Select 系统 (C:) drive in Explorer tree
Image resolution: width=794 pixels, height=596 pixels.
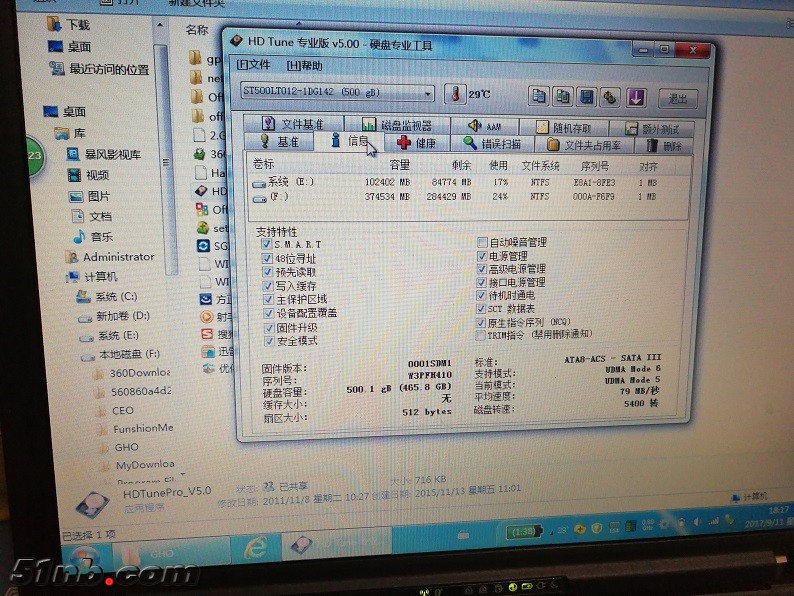[107, 296]
